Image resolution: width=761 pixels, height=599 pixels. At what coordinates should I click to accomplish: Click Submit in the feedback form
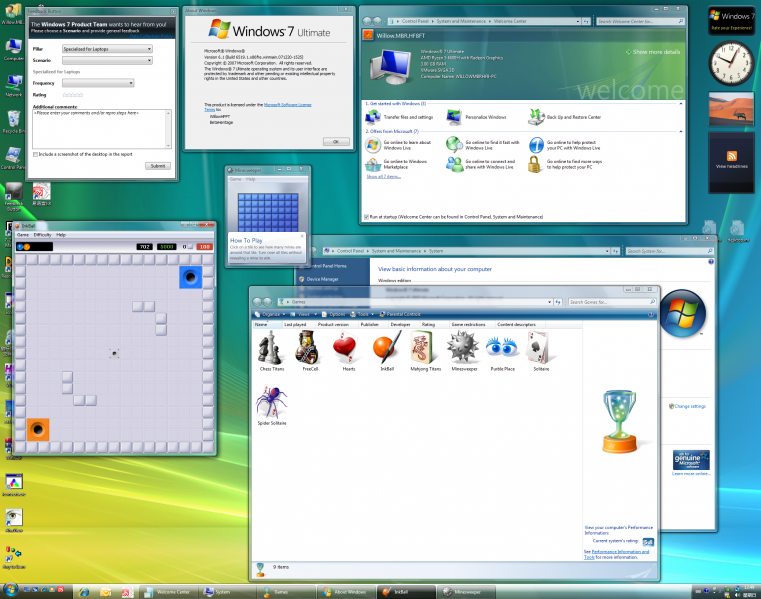point(158,166)
